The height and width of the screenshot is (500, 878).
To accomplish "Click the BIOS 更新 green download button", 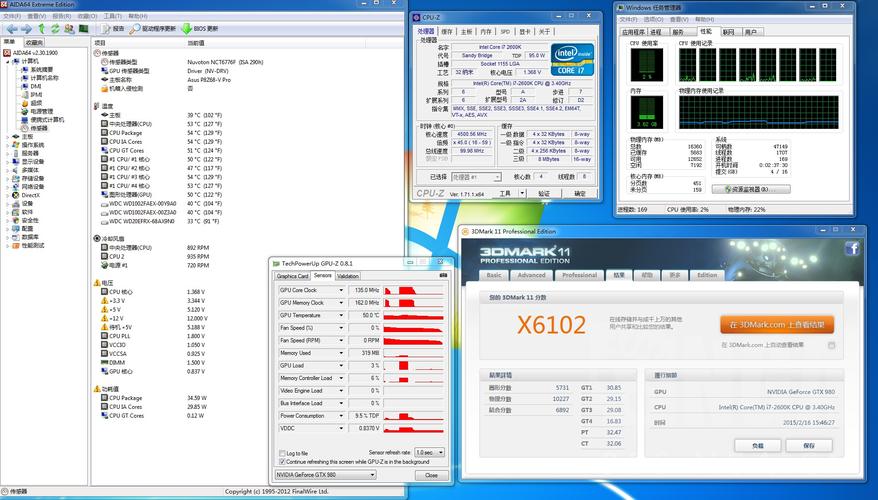I will point(200,29).
